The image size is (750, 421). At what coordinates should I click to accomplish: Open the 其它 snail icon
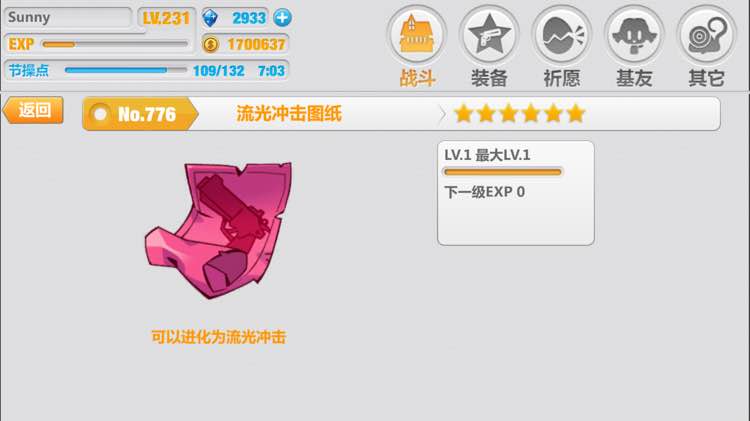[707, 34]
